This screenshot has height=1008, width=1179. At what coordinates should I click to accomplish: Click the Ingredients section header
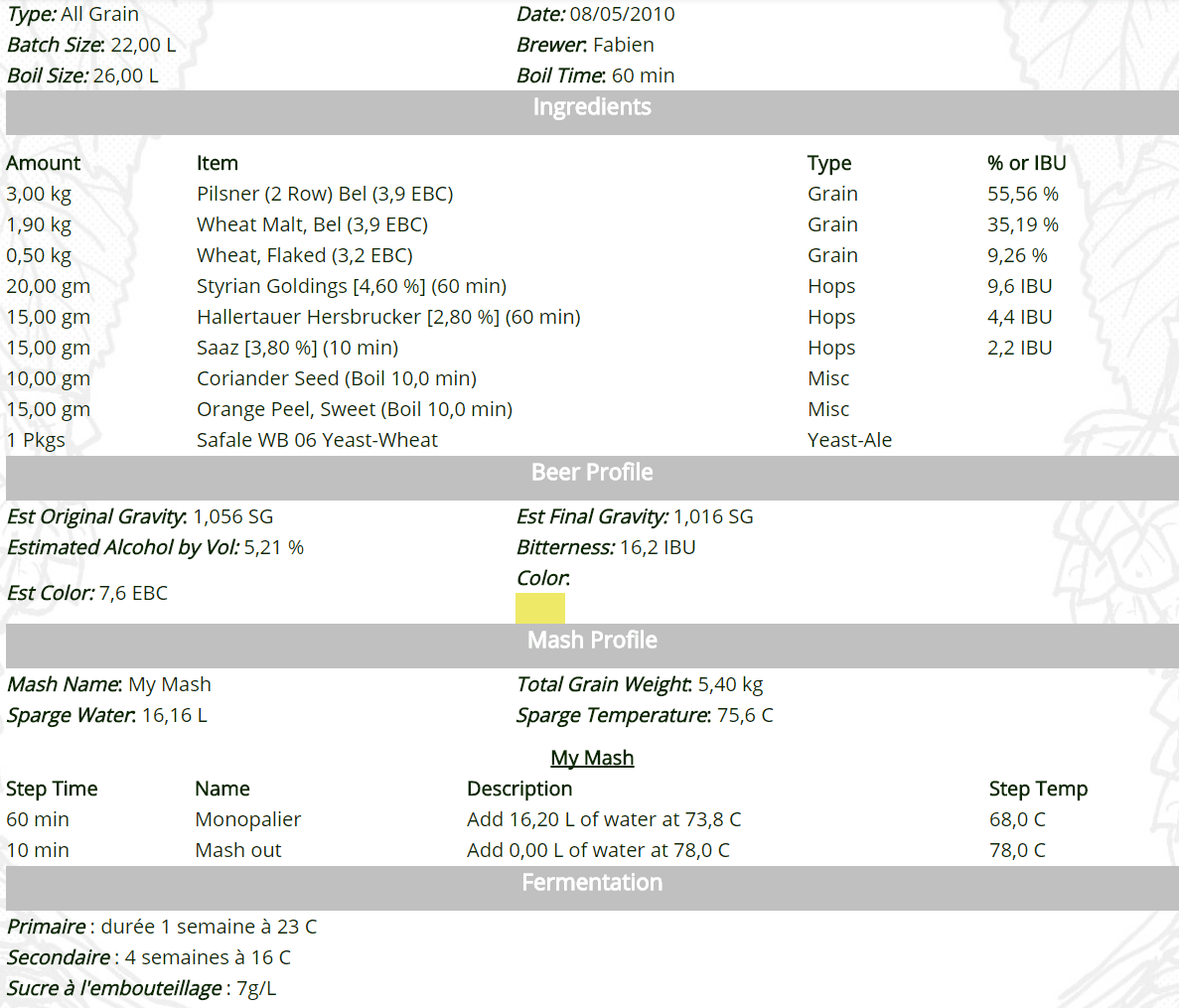tap(592, 107)
